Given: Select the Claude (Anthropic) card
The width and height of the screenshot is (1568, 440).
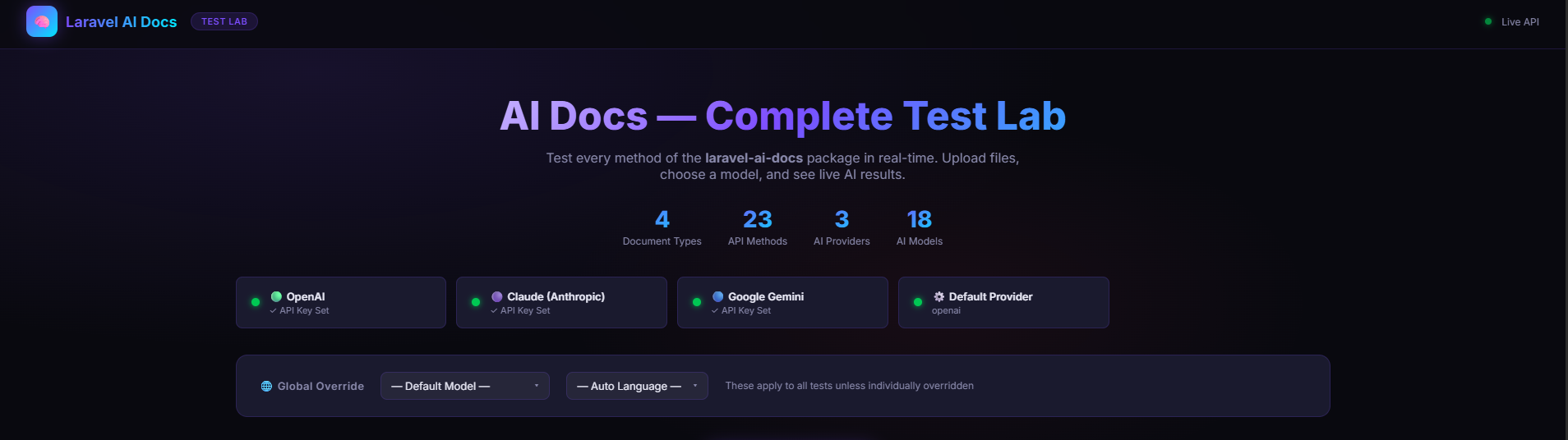Looking at the screenshot, I should pos(561,302).
